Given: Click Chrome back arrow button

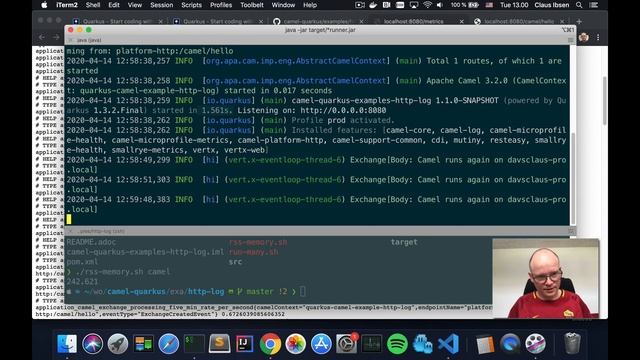Looking at the screenshot, I should point(42,37).
